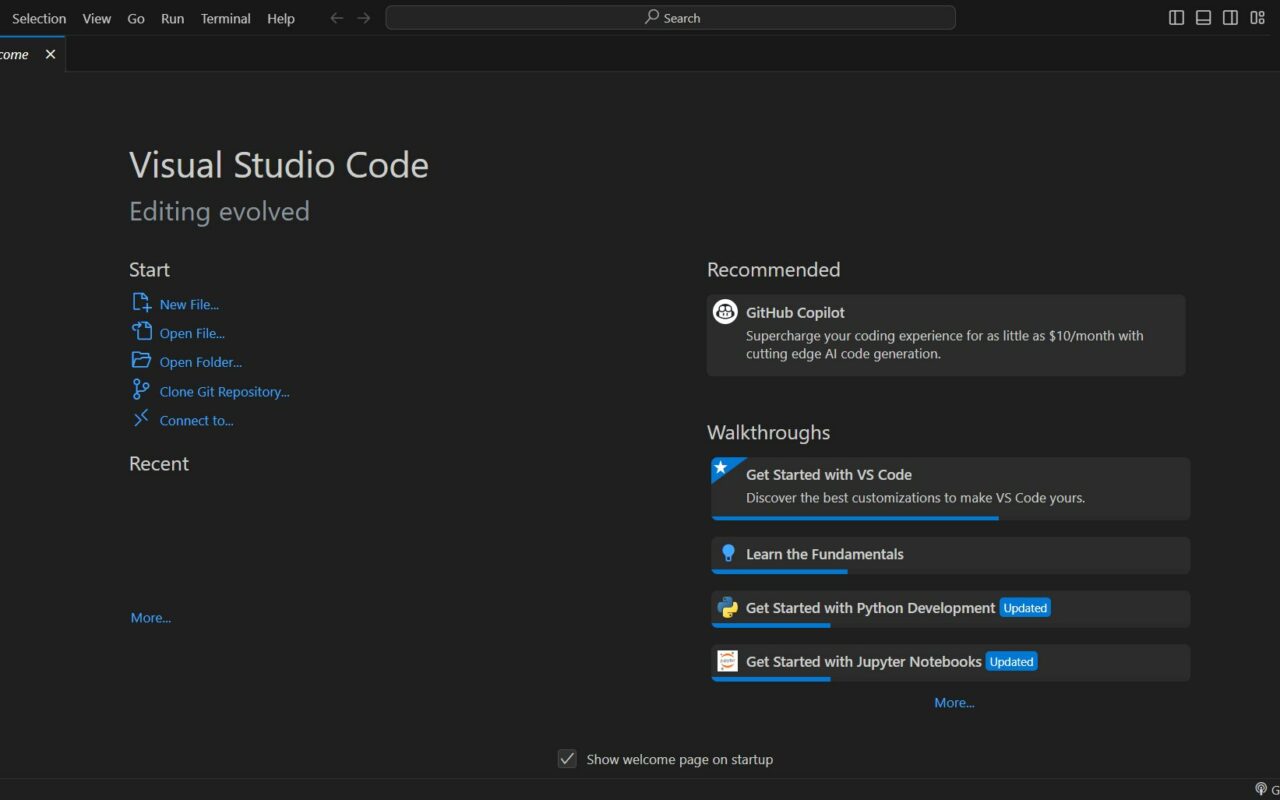Open the GitHub Copilot recommendation card

(946, 335)
